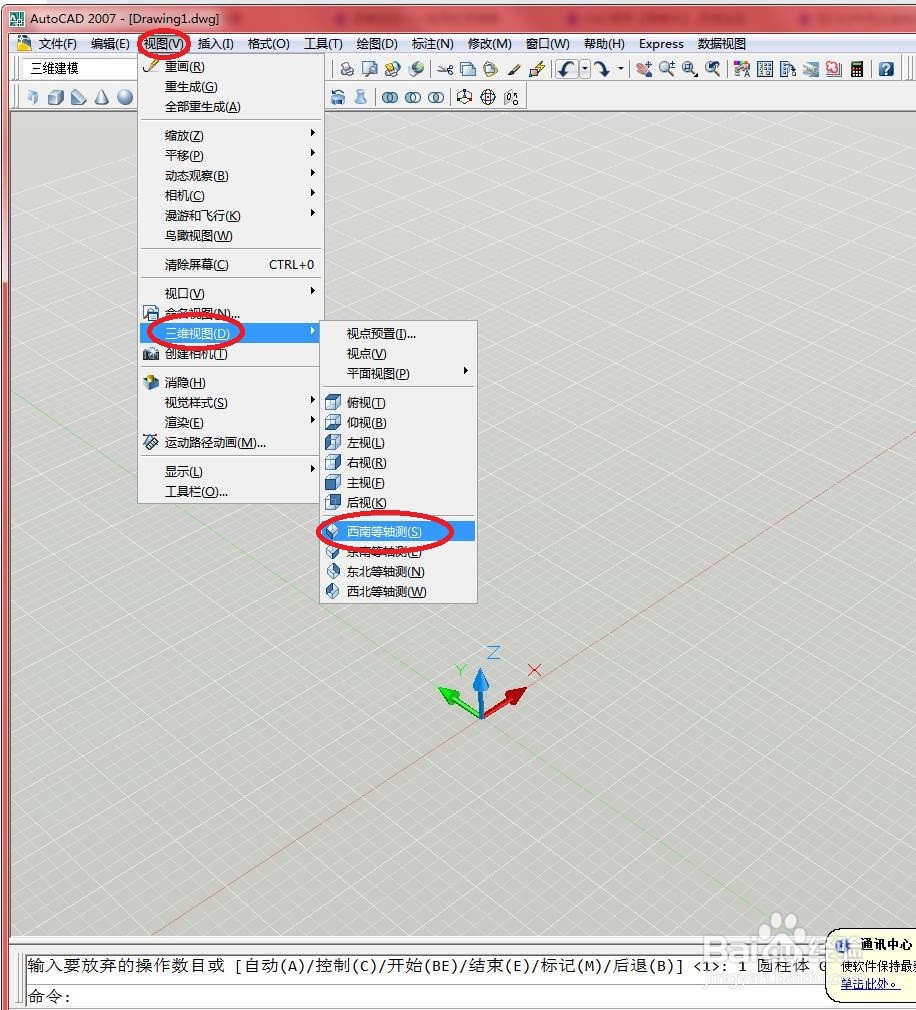Expand the 平面视图(P) submenu
The image size is (916, 1010).
pyautogui.click(x=398, y=373)
